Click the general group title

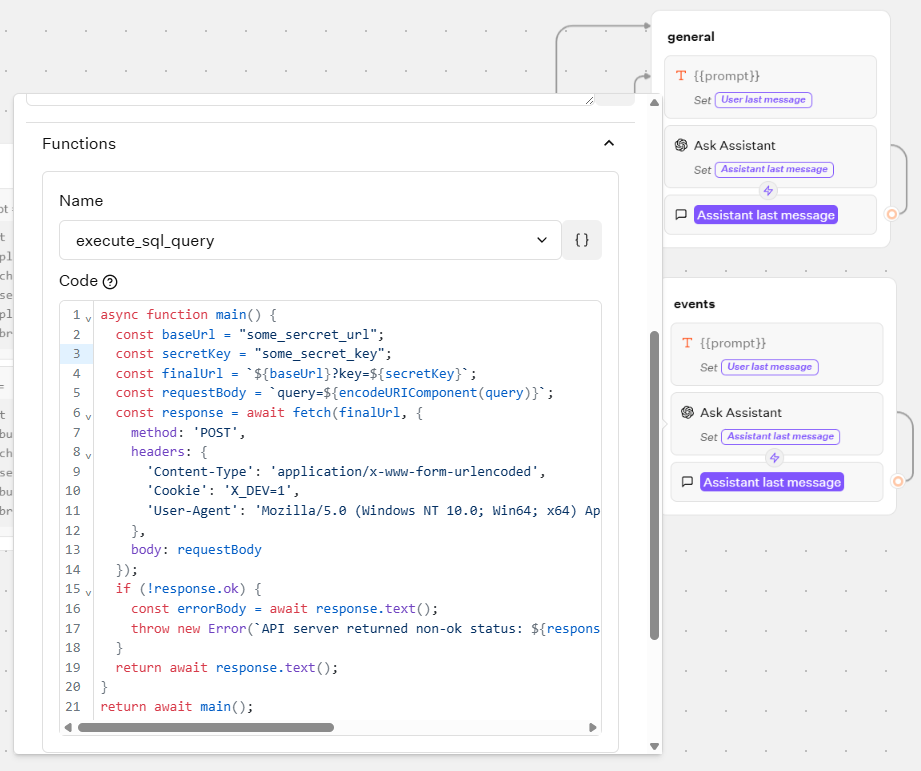691,37
